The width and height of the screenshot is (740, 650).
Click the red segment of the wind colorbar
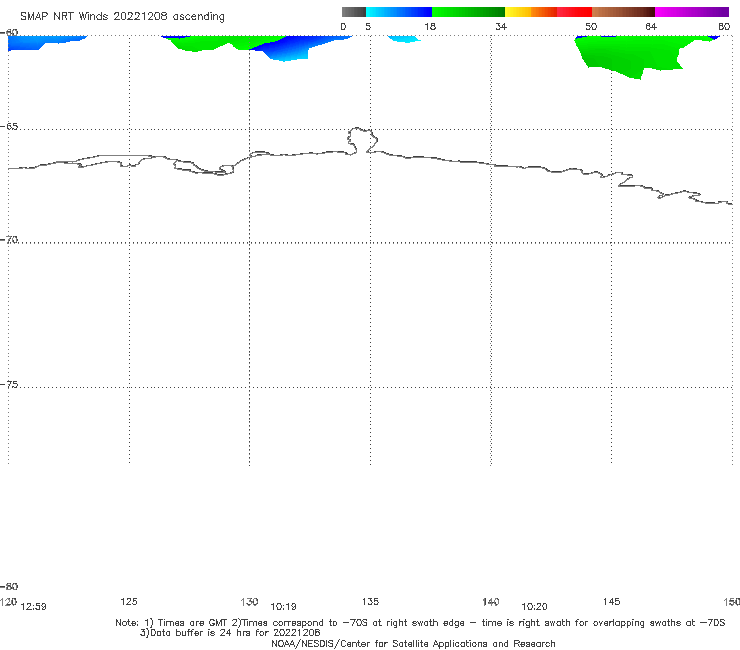(574, 12)
